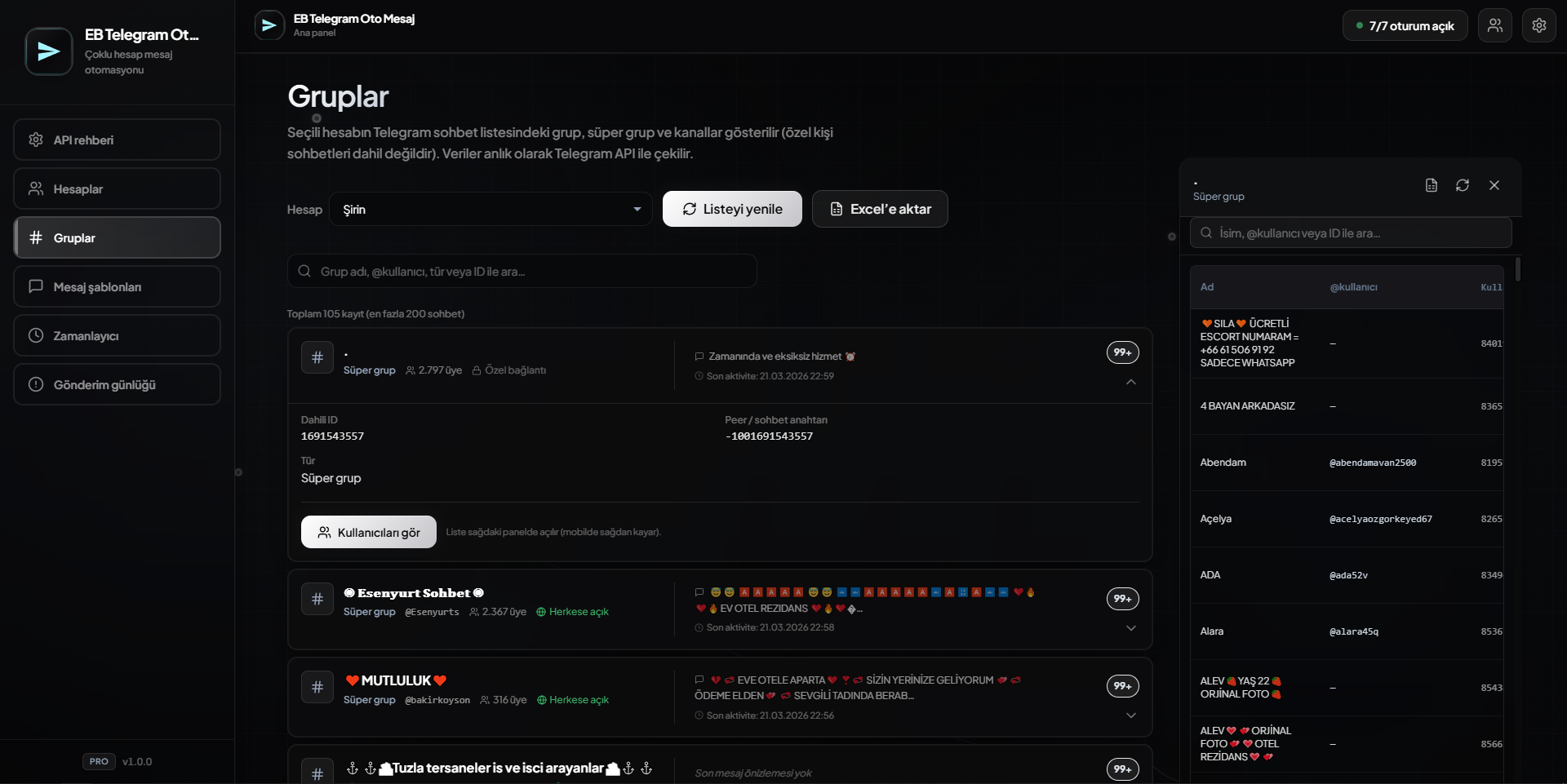Open API rehberi in the sidebar
1567x784 pixels.
click(117, 140)
